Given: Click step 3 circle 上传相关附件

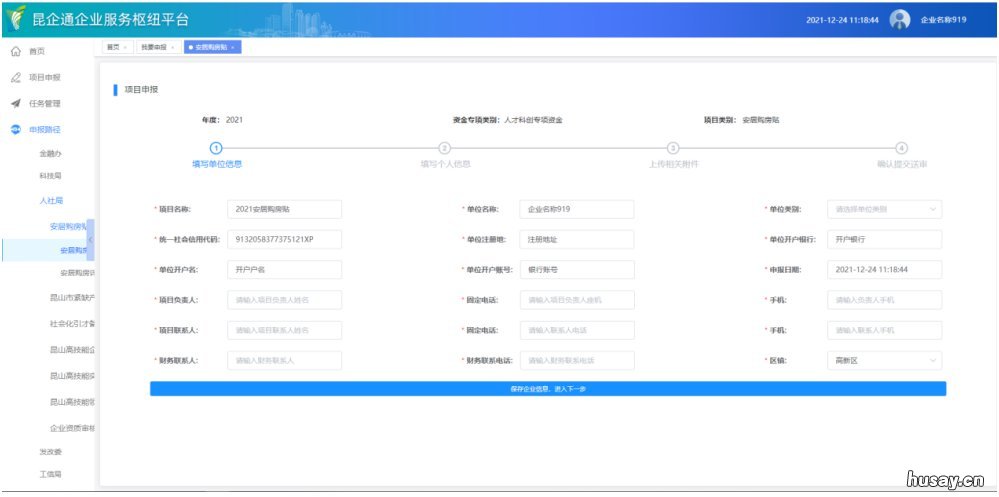Looking at the screenshot, I should tap(673, 148).
